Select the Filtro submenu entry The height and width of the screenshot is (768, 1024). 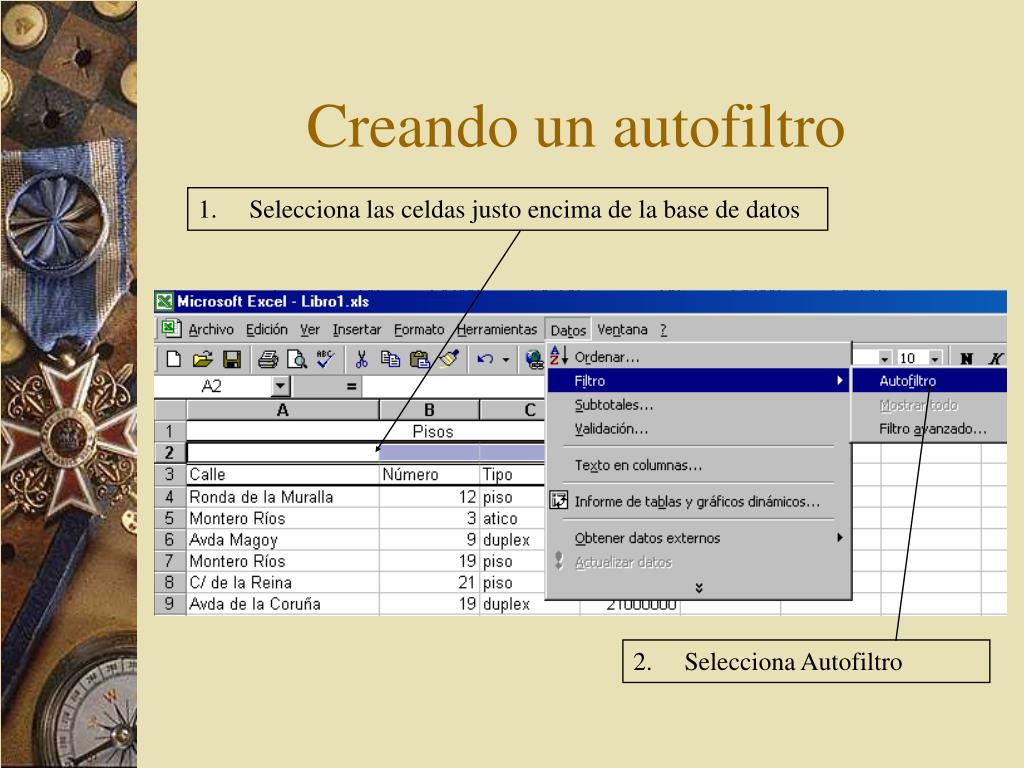pos(698,381)
